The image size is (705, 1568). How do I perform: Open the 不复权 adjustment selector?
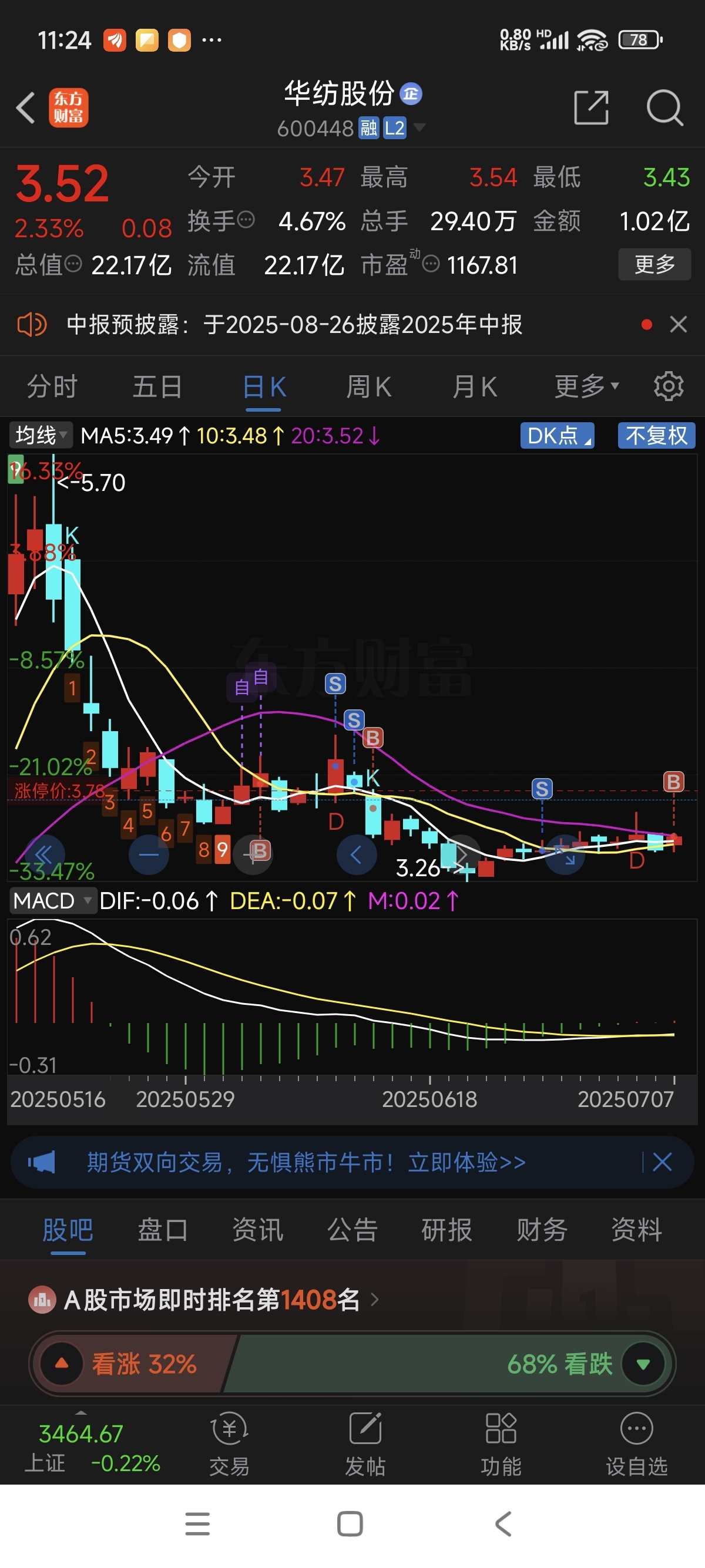tap(656, 435)
